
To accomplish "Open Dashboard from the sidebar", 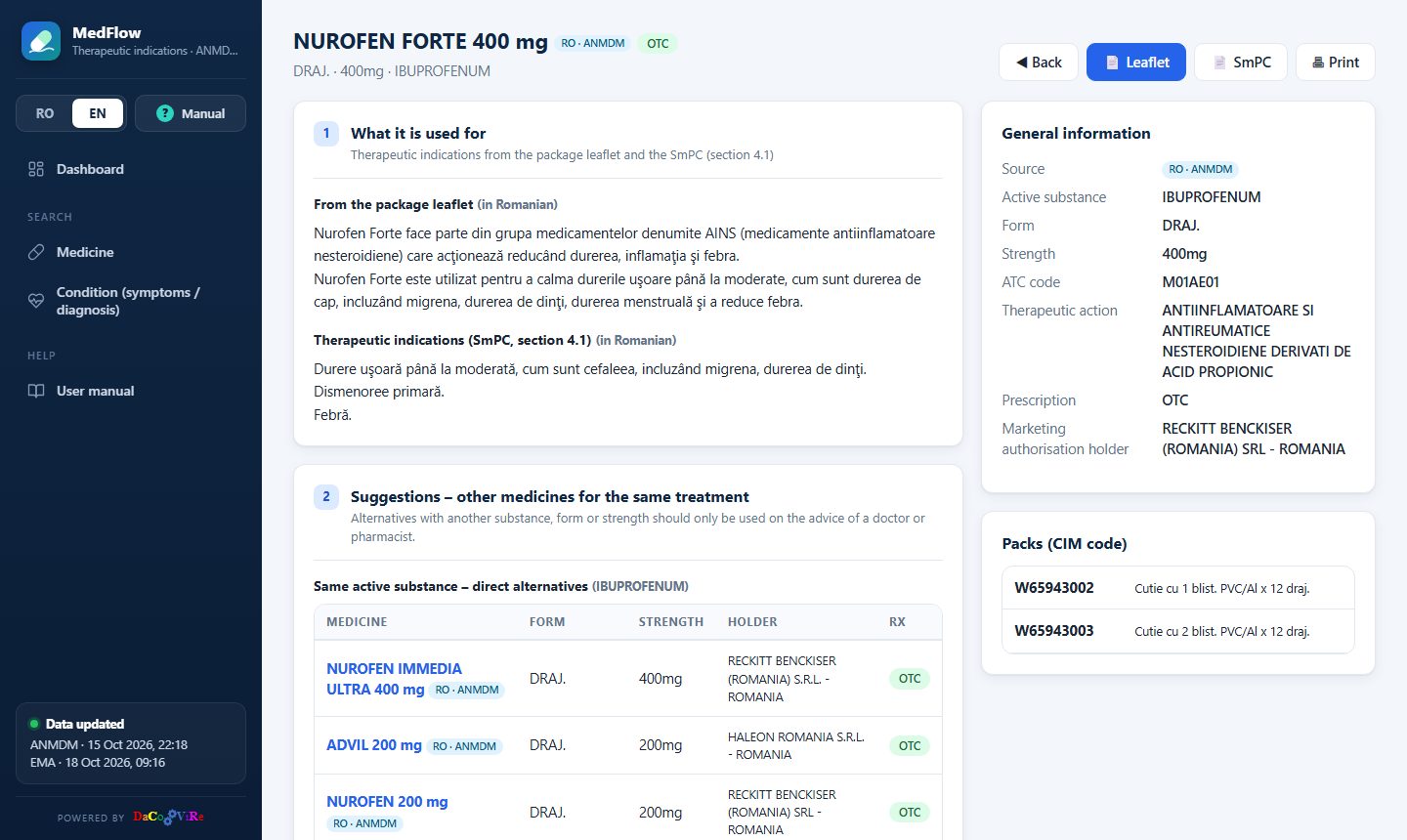I will [131, 169].
